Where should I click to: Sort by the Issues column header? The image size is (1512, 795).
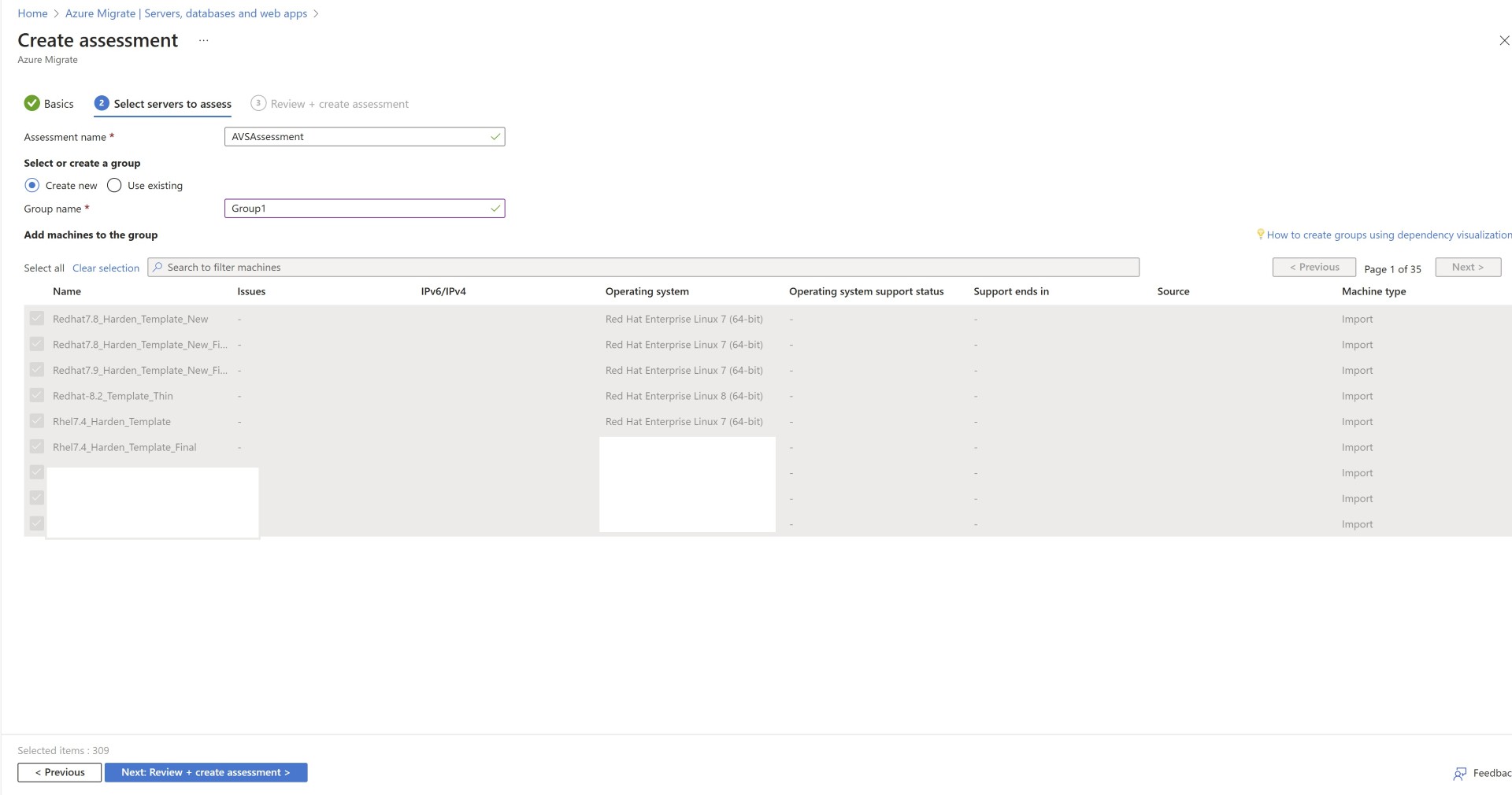[251, 291]
